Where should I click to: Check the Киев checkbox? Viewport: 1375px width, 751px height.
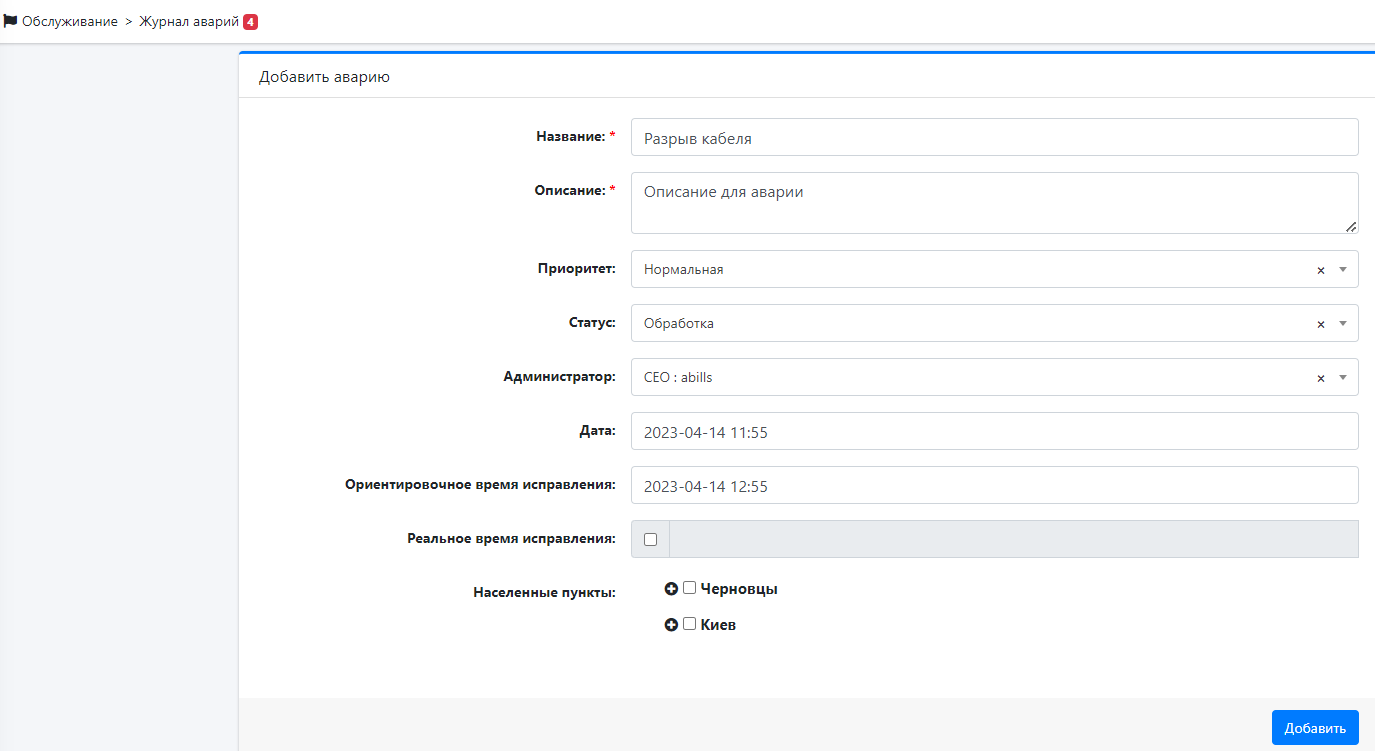(689, 624)
